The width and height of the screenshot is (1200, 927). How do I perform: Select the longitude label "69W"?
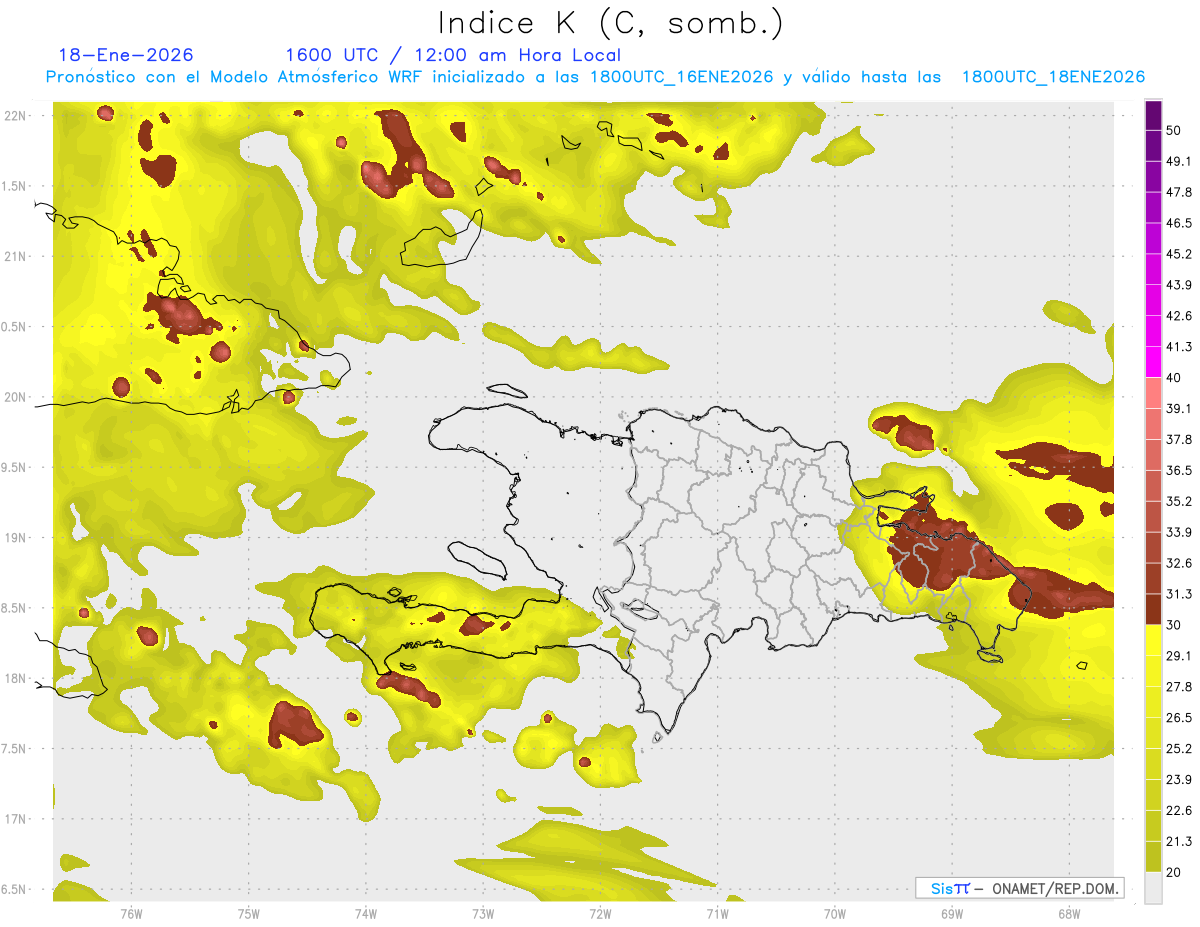coord(951,914)
